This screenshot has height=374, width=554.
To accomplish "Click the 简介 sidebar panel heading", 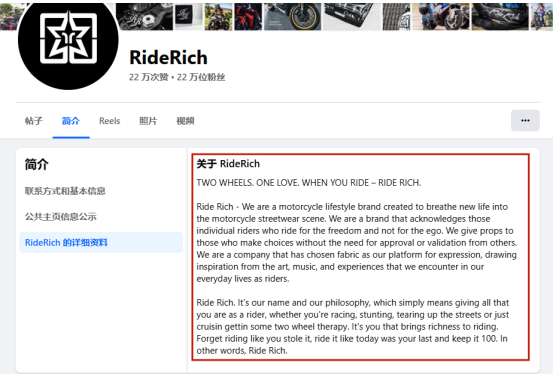I will point(37,165).
